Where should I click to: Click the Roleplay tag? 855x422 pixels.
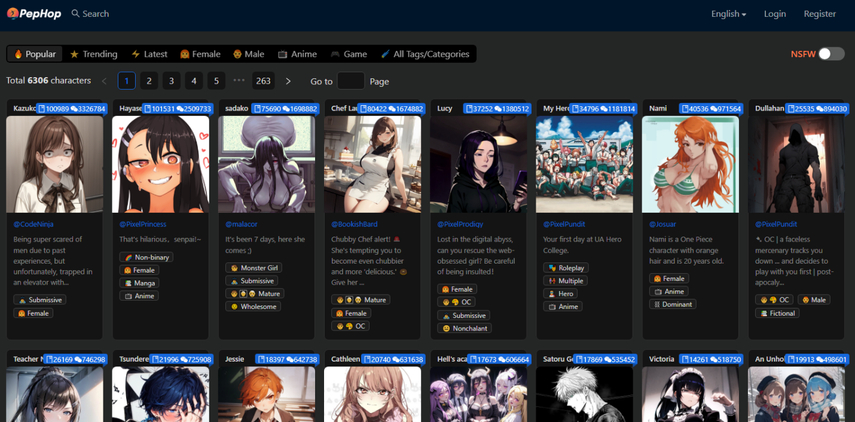click(x=566, y=268)
